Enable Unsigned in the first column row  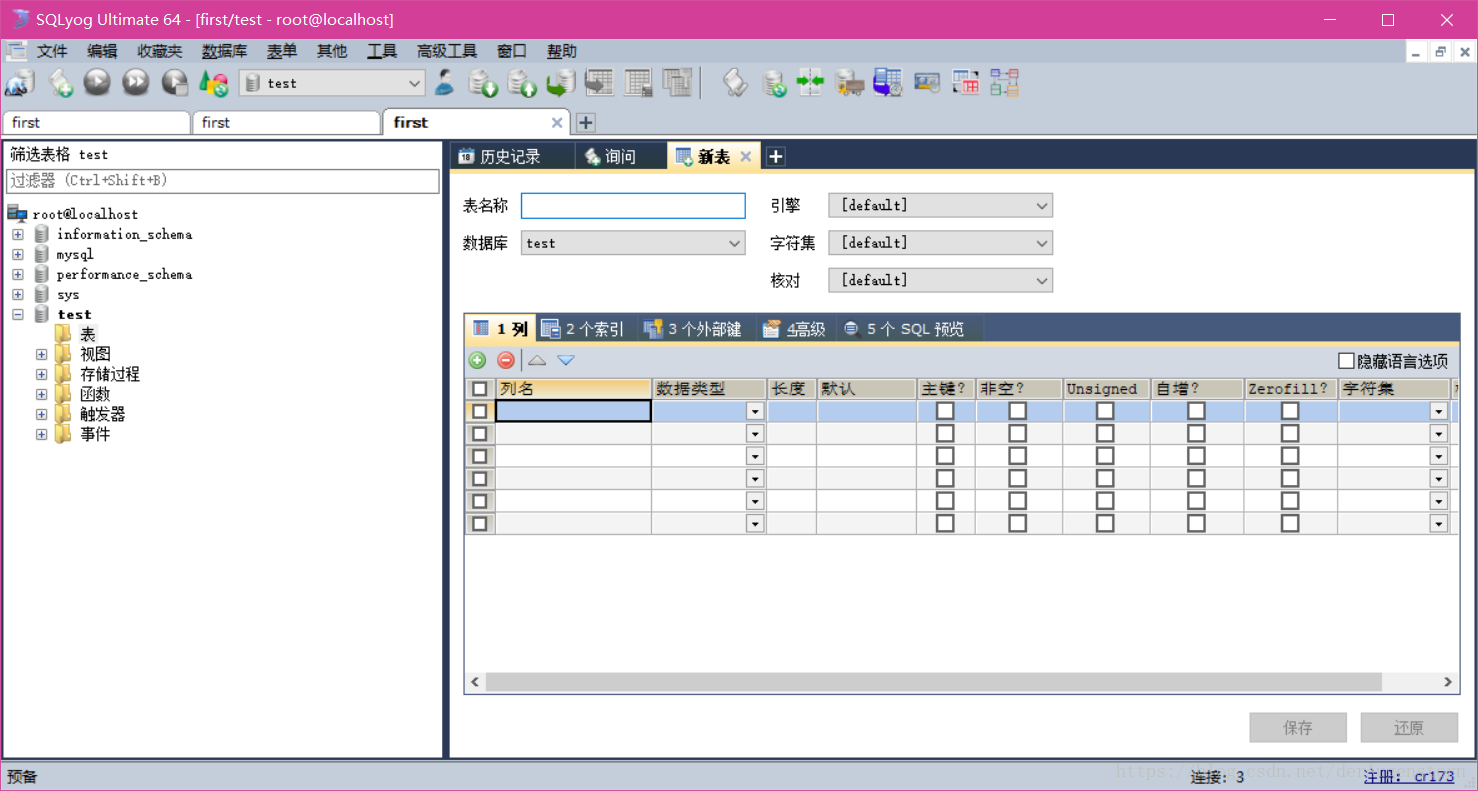coord(1105,411)
